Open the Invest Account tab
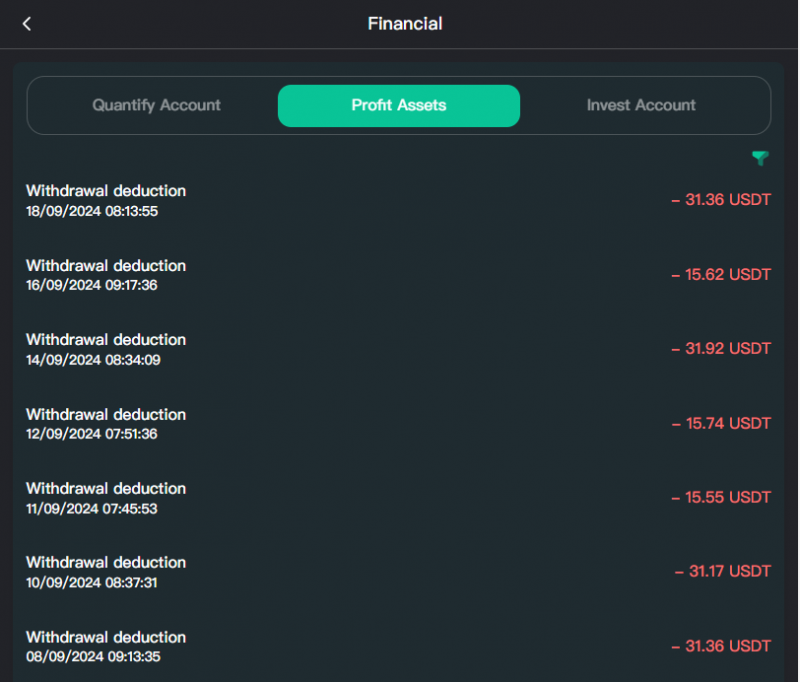 [641, 105]
